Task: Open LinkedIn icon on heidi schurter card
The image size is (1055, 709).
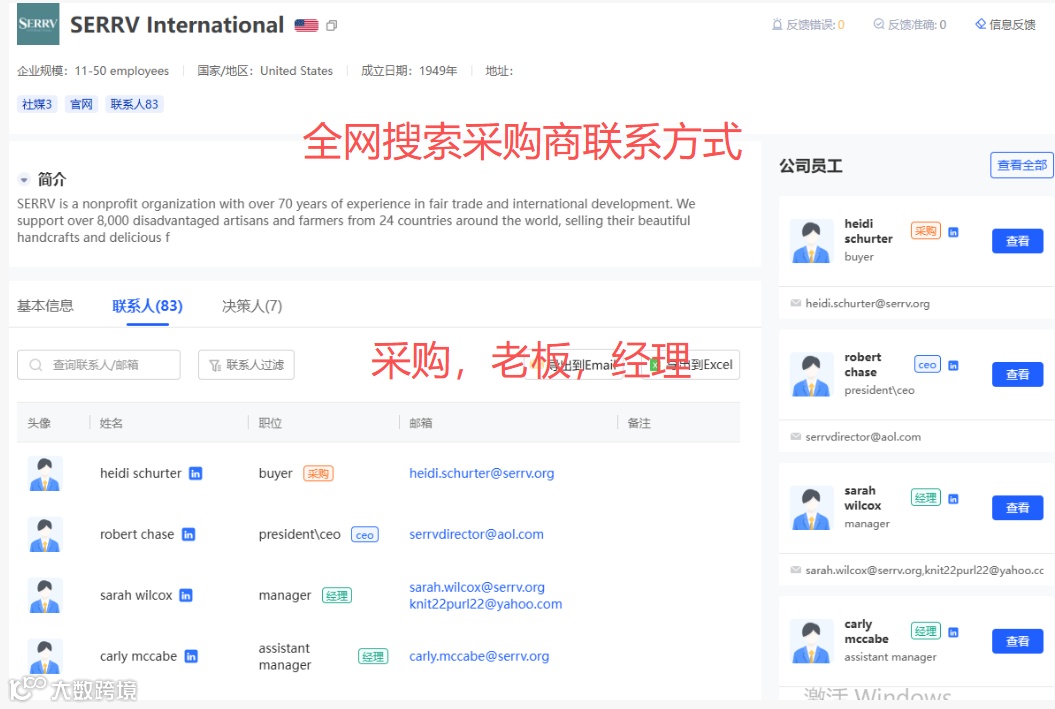Action: (953, 232)
